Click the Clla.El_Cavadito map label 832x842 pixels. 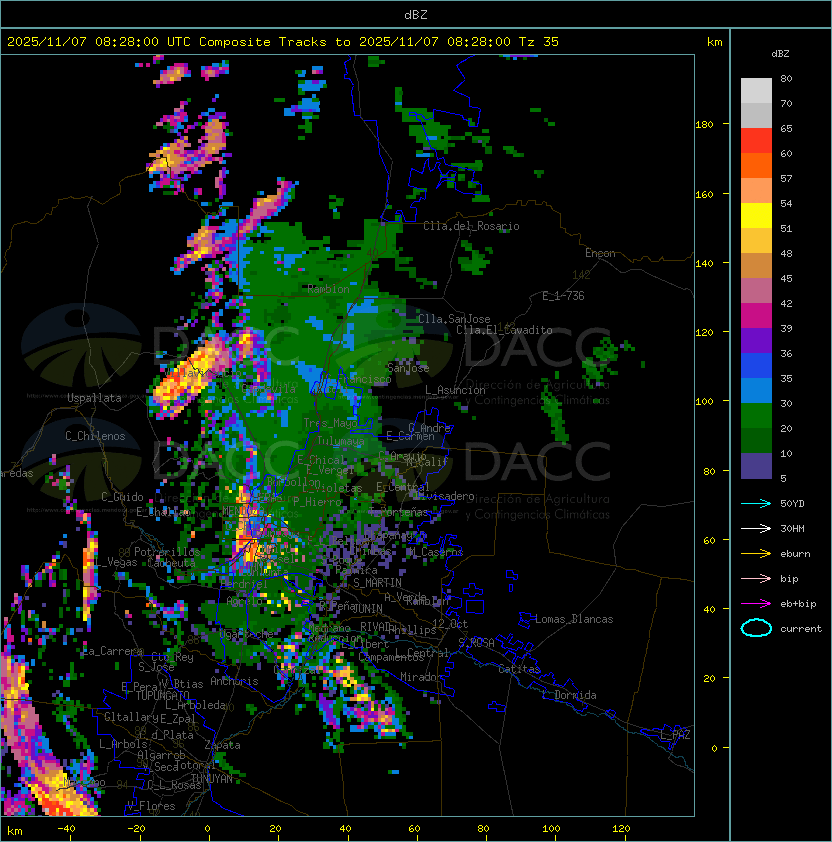(504, 330)
